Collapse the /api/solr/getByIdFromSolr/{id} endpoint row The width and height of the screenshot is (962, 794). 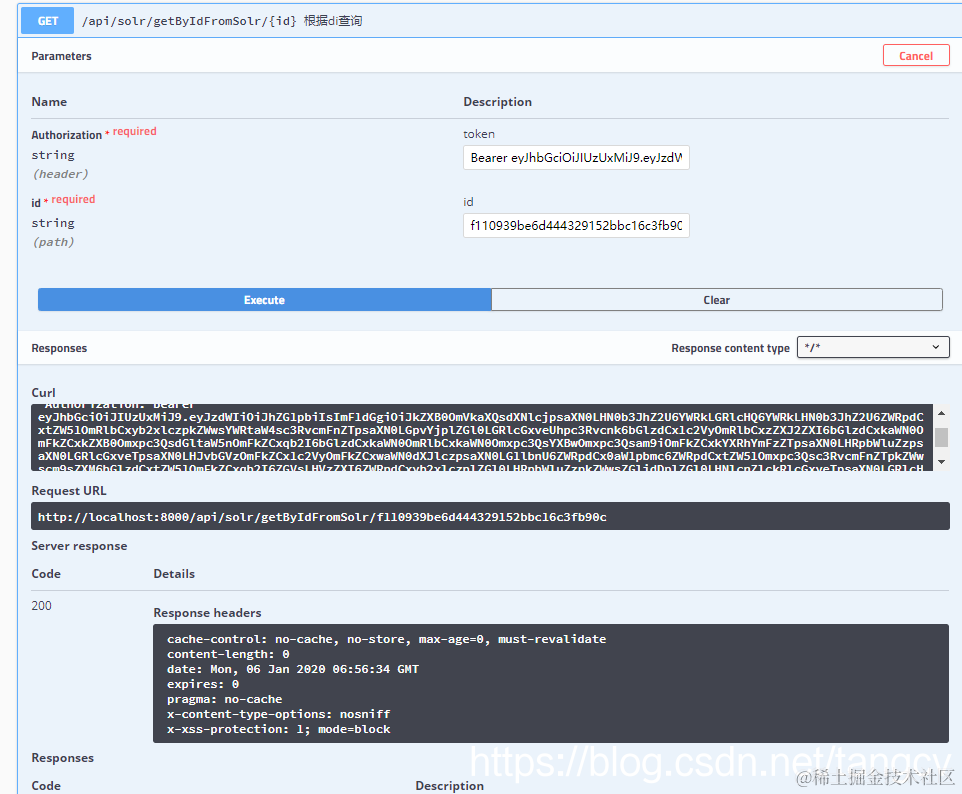(490, 21)
